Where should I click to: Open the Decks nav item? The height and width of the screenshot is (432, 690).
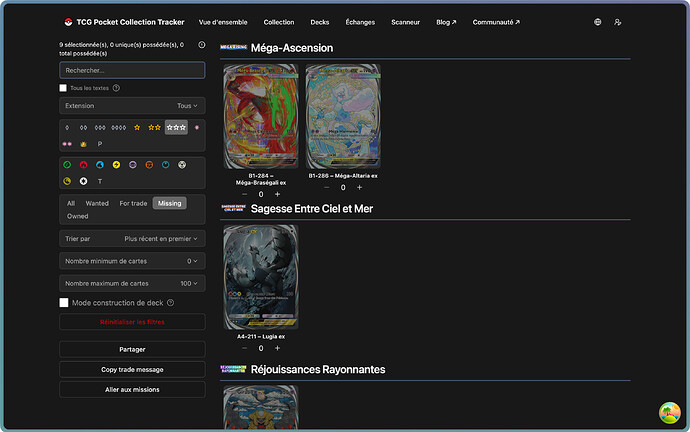320,22
